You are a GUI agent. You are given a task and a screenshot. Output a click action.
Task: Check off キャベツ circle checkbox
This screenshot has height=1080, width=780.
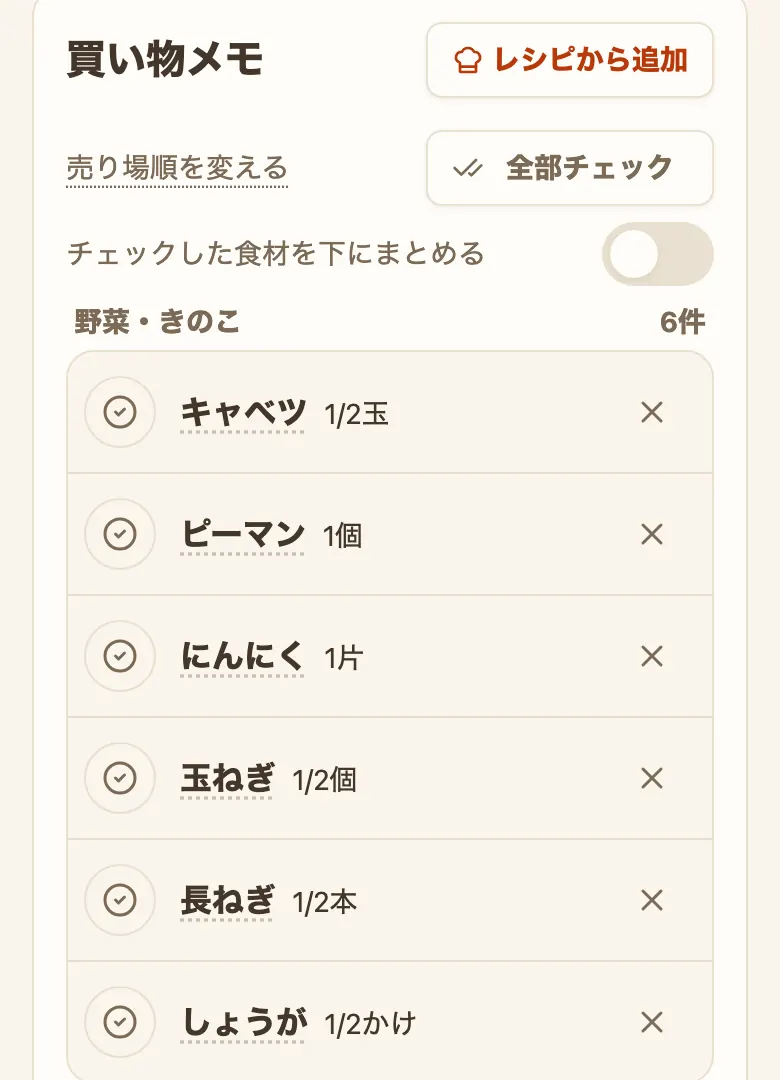click(x=120, y=413)
